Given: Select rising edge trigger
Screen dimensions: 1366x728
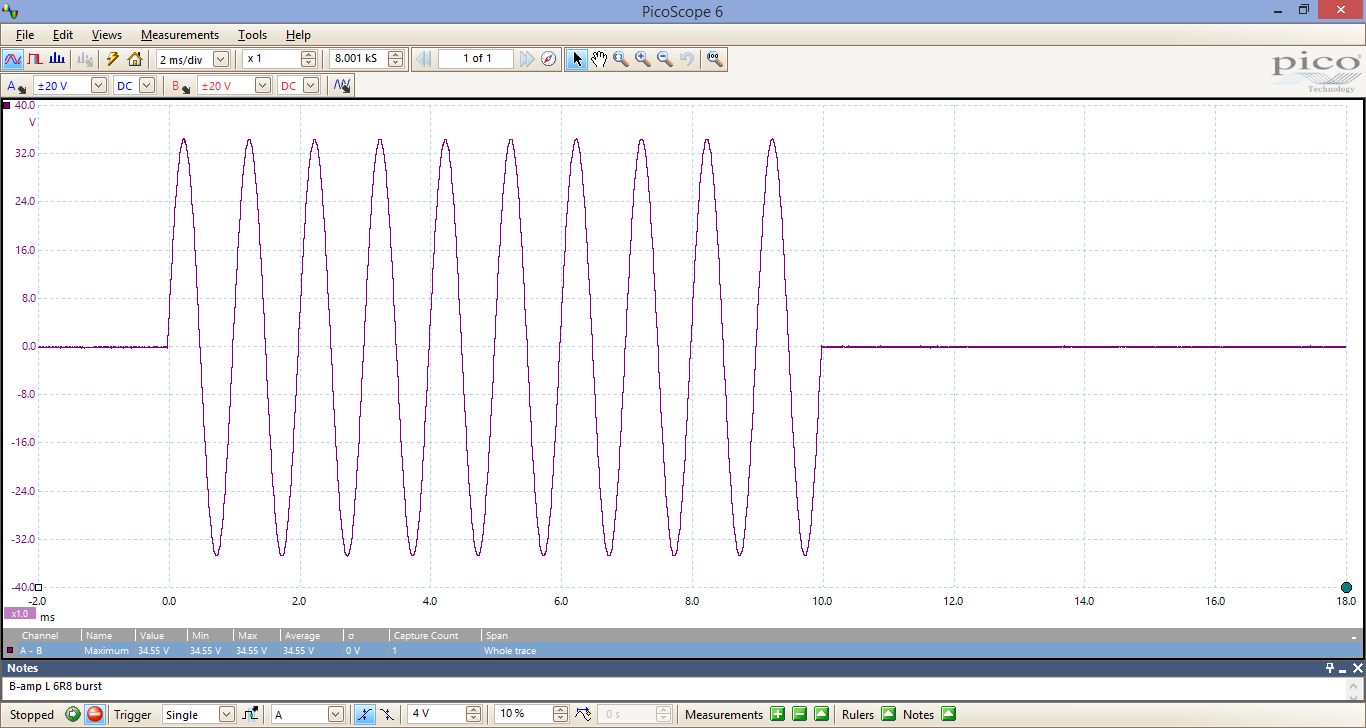Looking at the screenshot, I should (365, 714).
